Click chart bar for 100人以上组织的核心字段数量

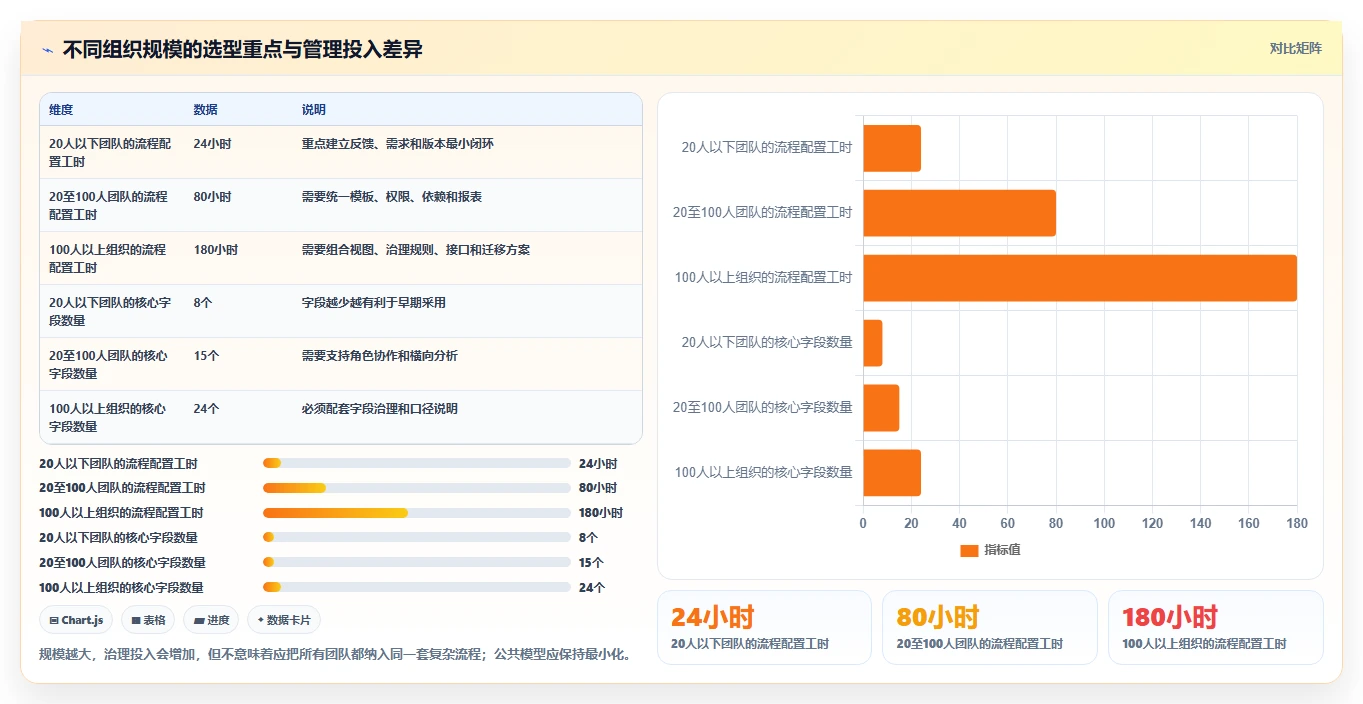(892, 473)
